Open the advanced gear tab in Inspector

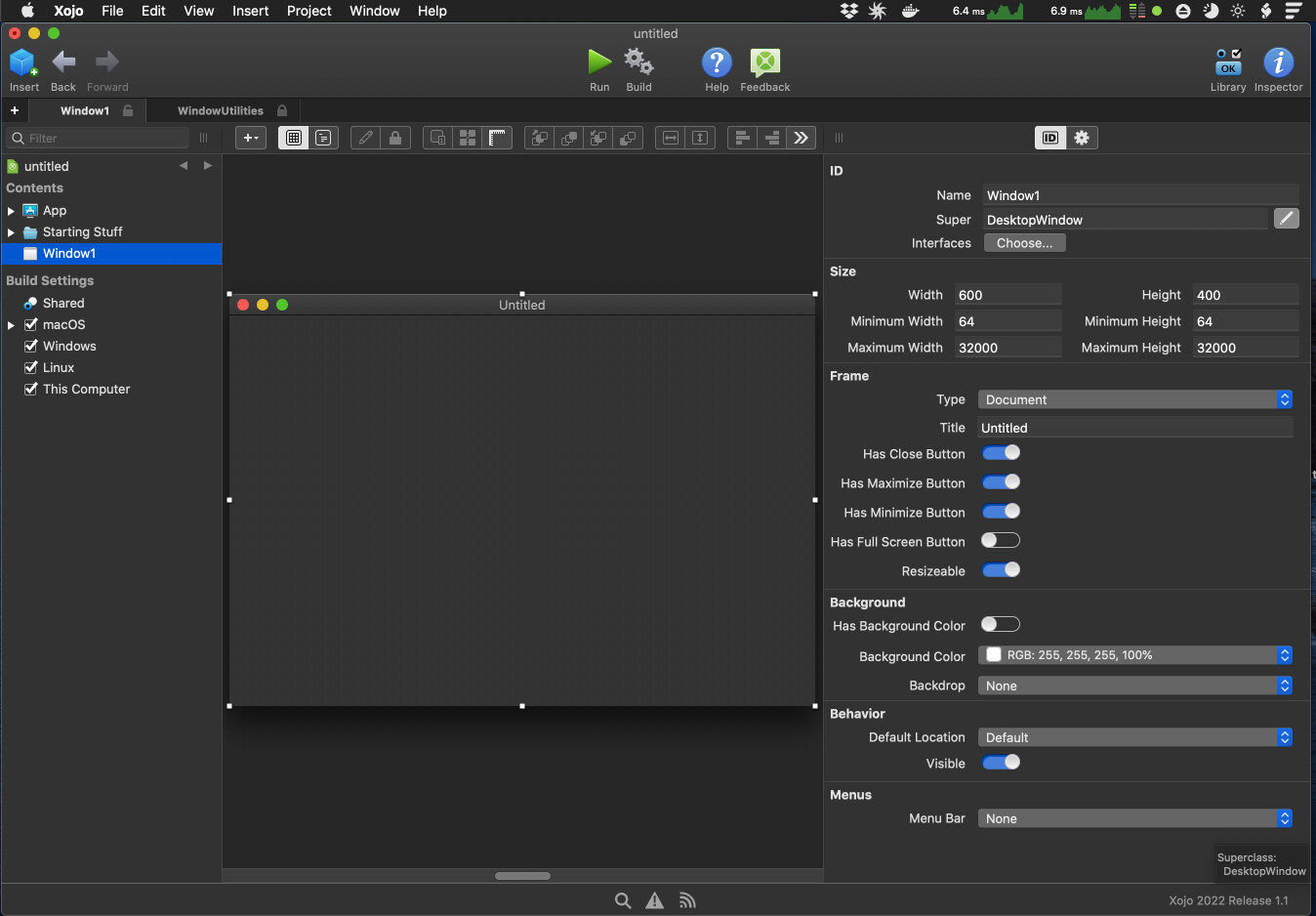pos(1082,138)
